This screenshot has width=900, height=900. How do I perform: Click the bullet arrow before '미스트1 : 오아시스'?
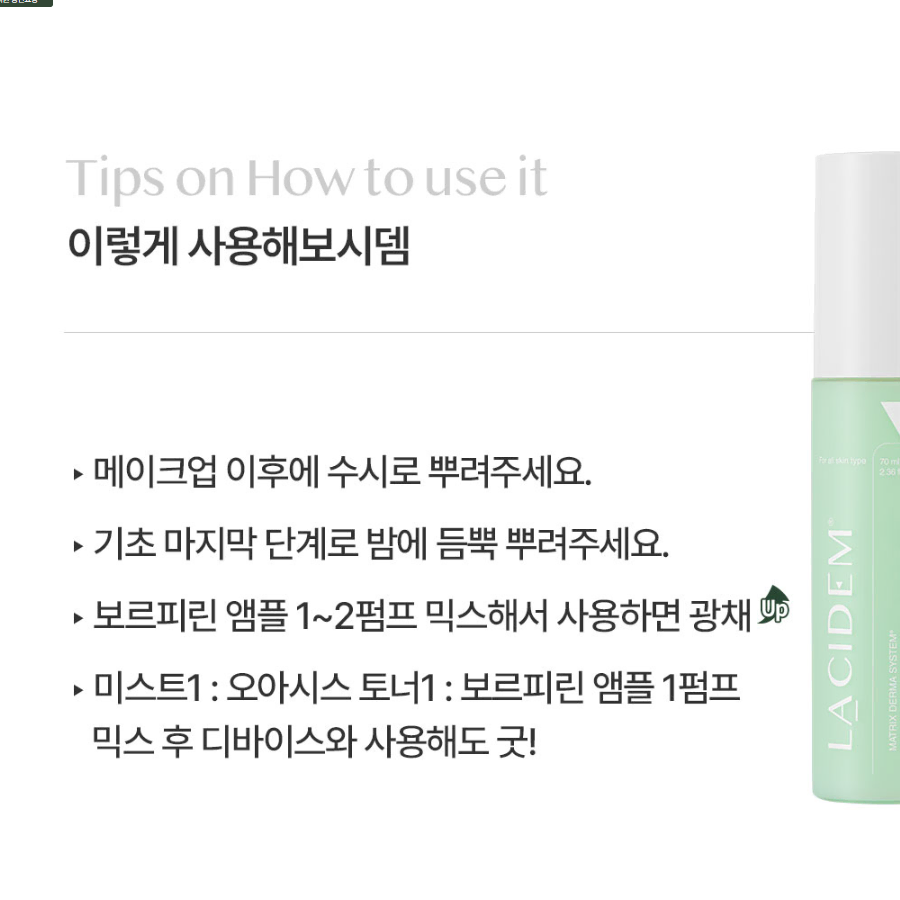point(79,690)
